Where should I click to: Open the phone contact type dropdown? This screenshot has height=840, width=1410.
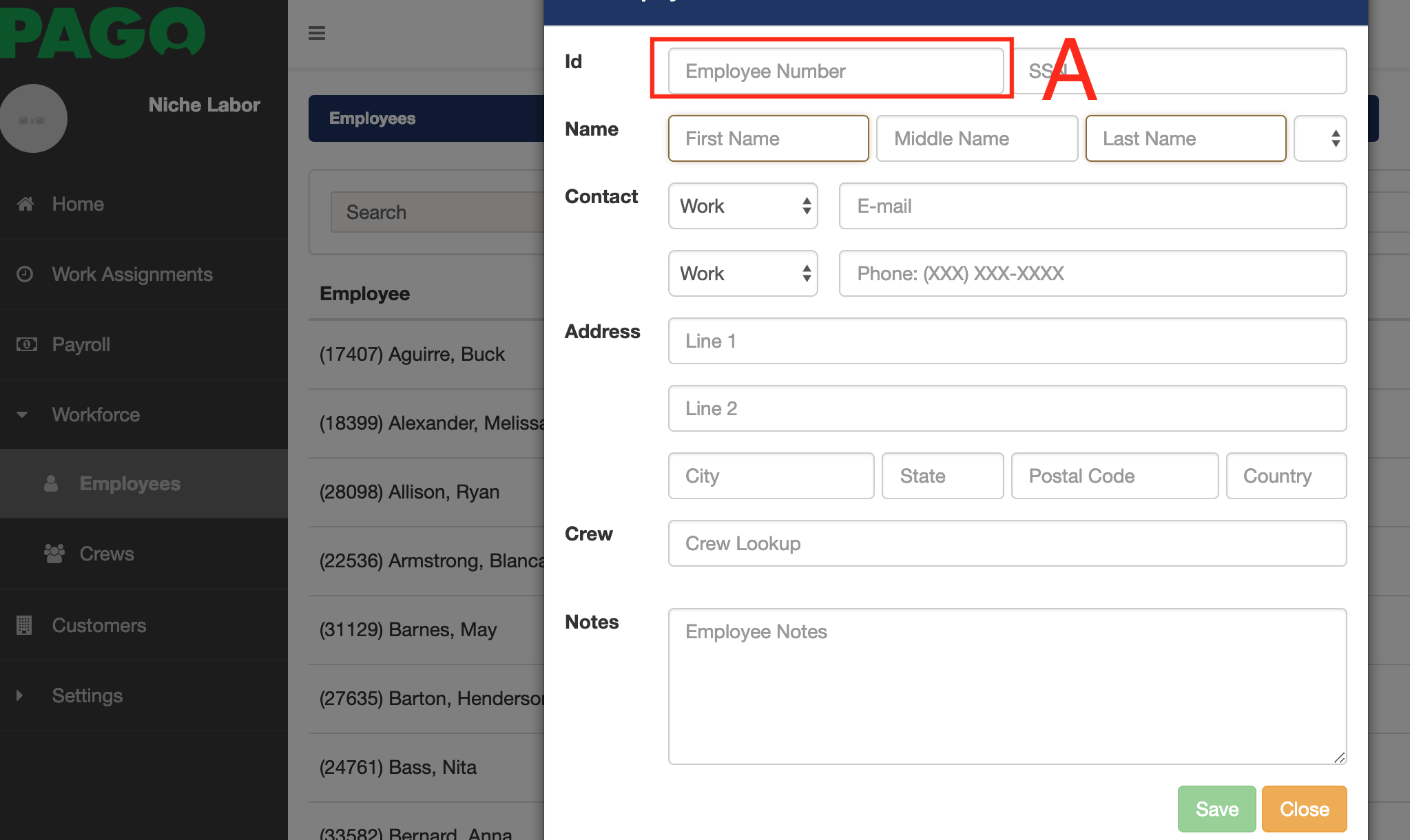click(743, 273)
